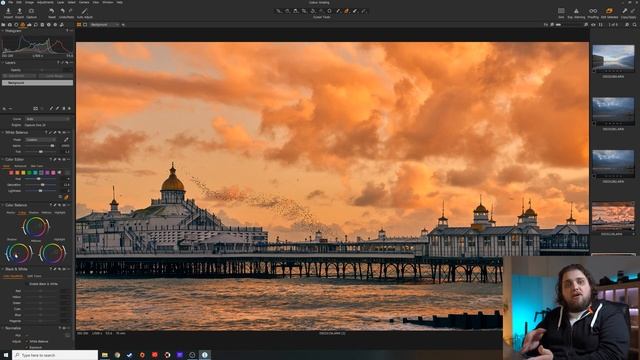The height and width of the screenshot is (360, 640).
Task: Toggle the Exposure checkbox in Normalize
Action: point(27,347)
